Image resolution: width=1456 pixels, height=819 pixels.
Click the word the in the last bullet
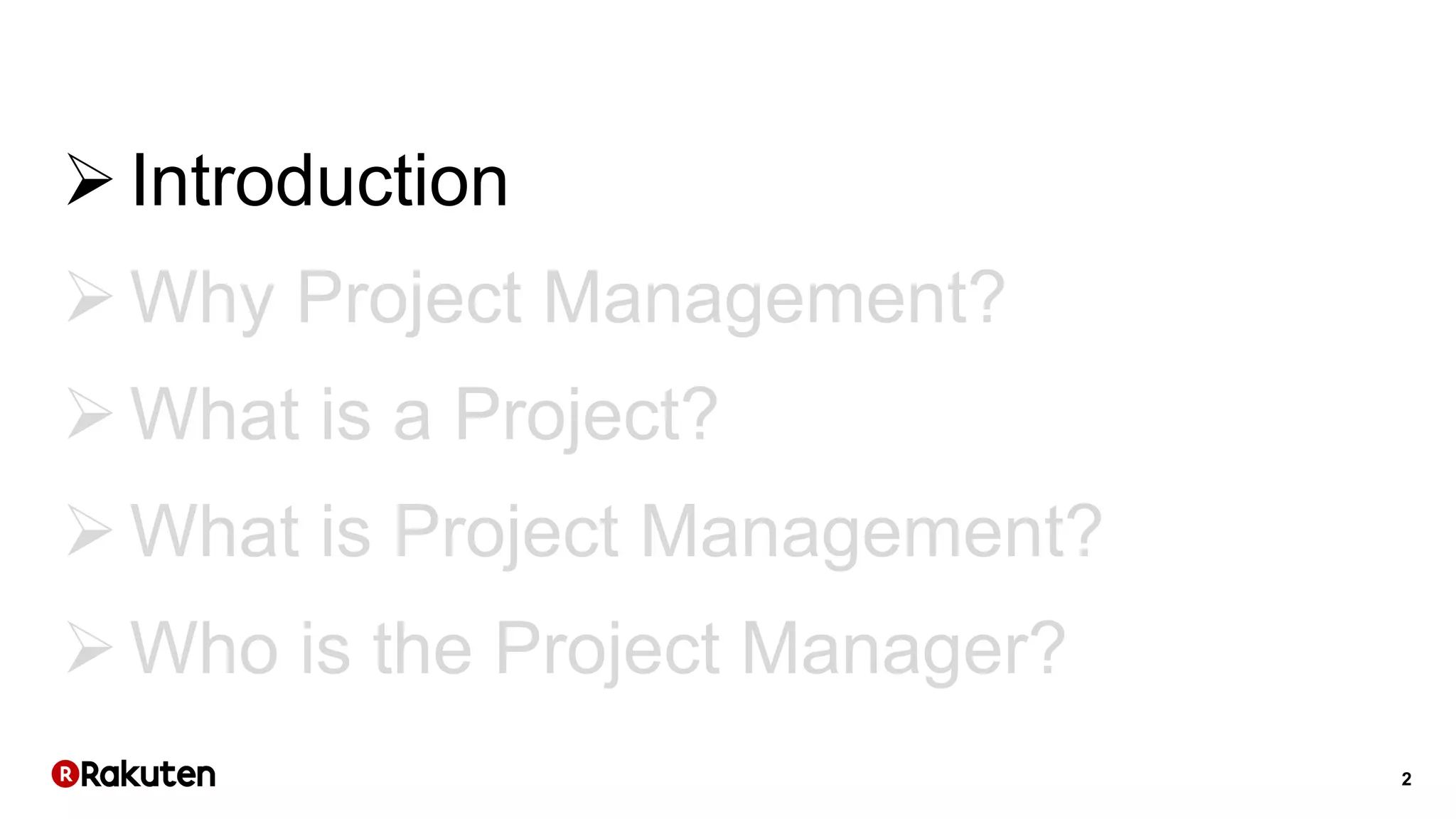coord(422,647)
